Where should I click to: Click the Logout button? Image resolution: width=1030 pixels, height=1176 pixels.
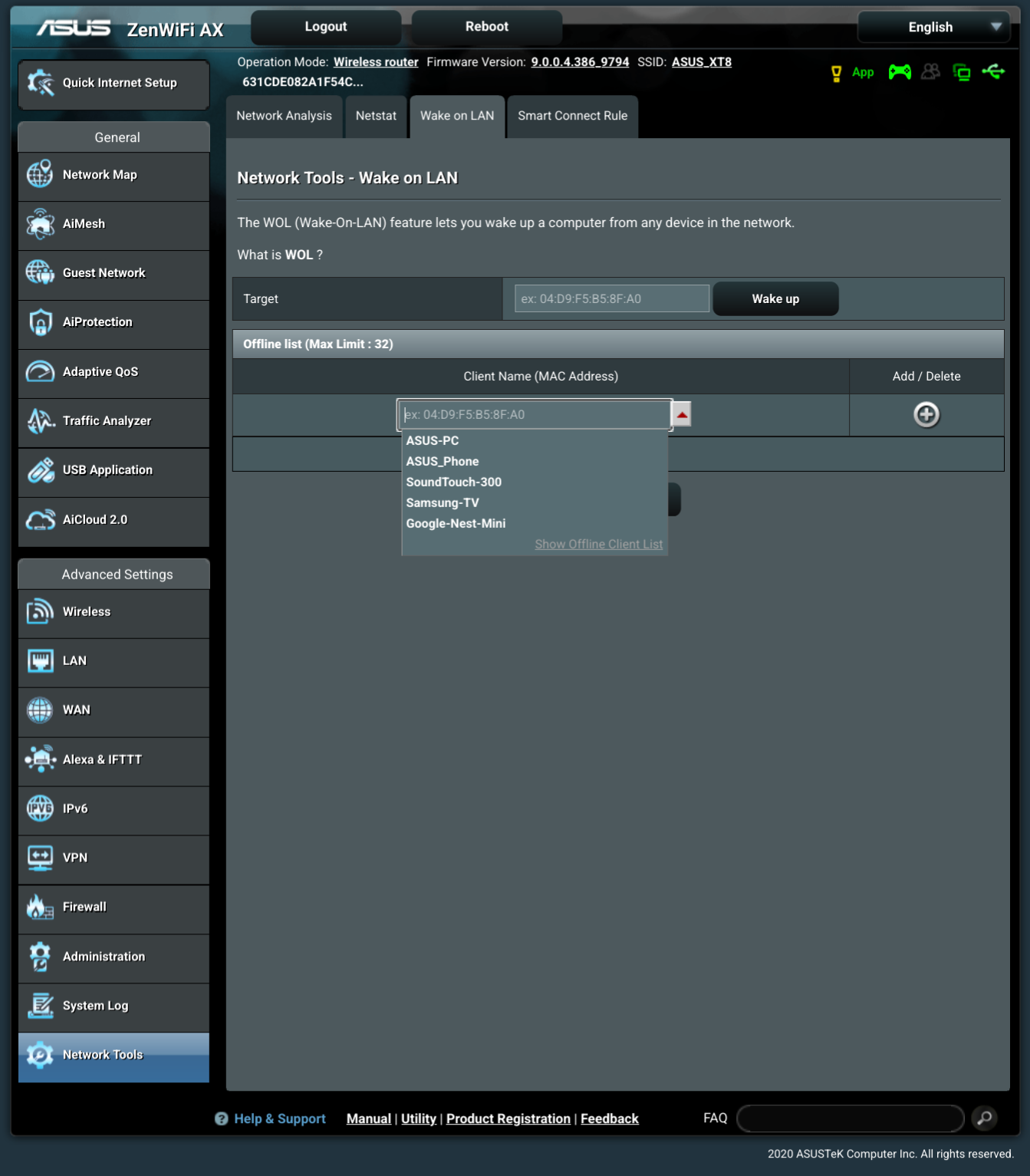(x=326, y=27)
